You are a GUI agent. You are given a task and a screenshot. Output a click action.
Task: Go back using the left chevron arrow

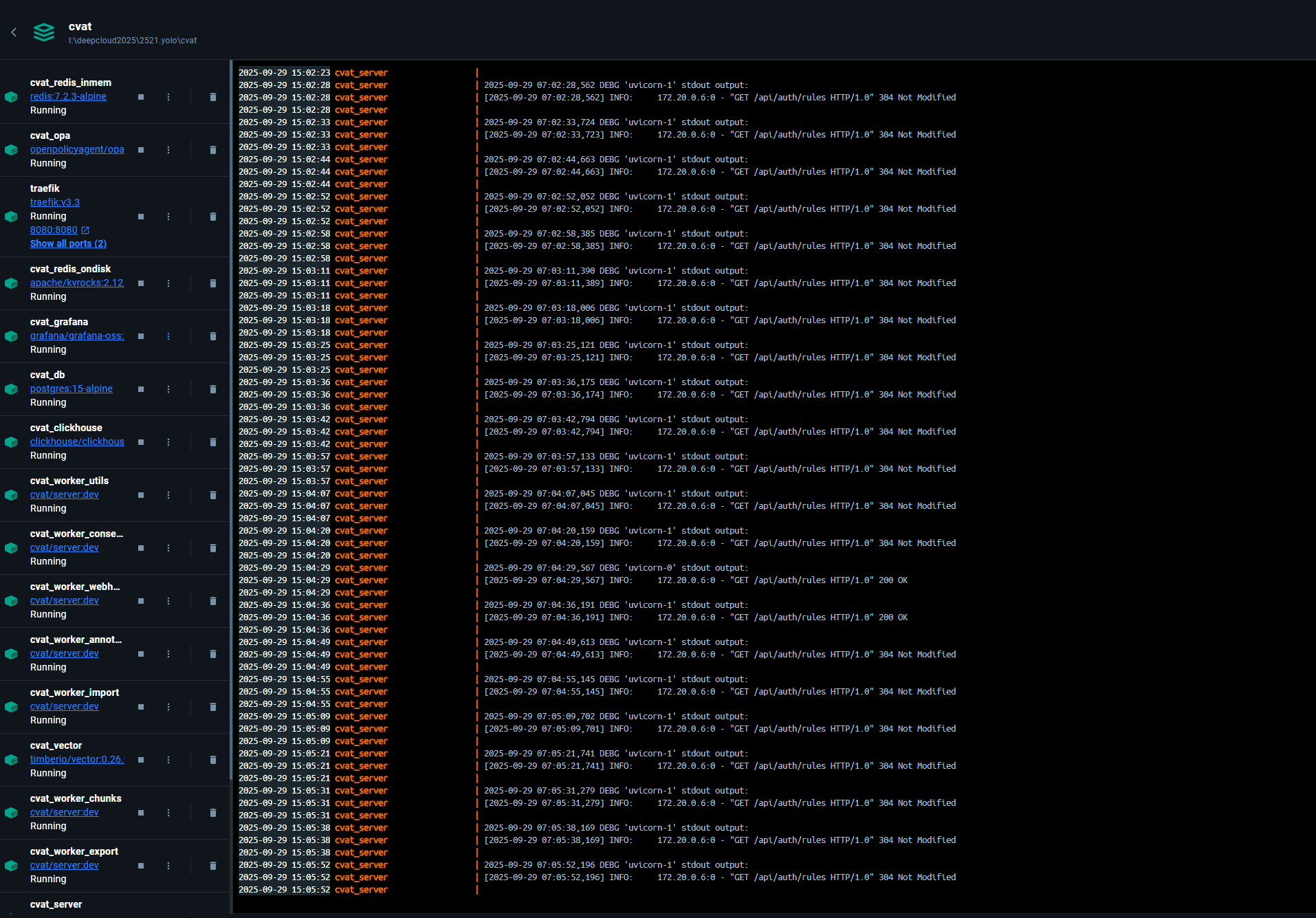click(14, 32)
